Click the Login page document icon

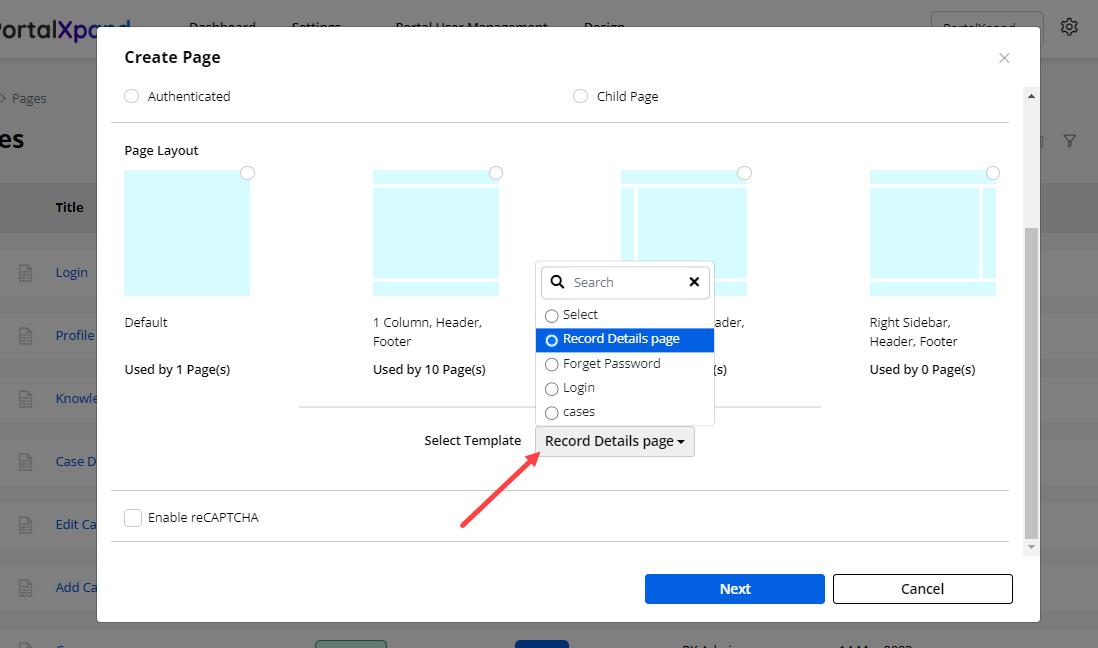(26, 273)
